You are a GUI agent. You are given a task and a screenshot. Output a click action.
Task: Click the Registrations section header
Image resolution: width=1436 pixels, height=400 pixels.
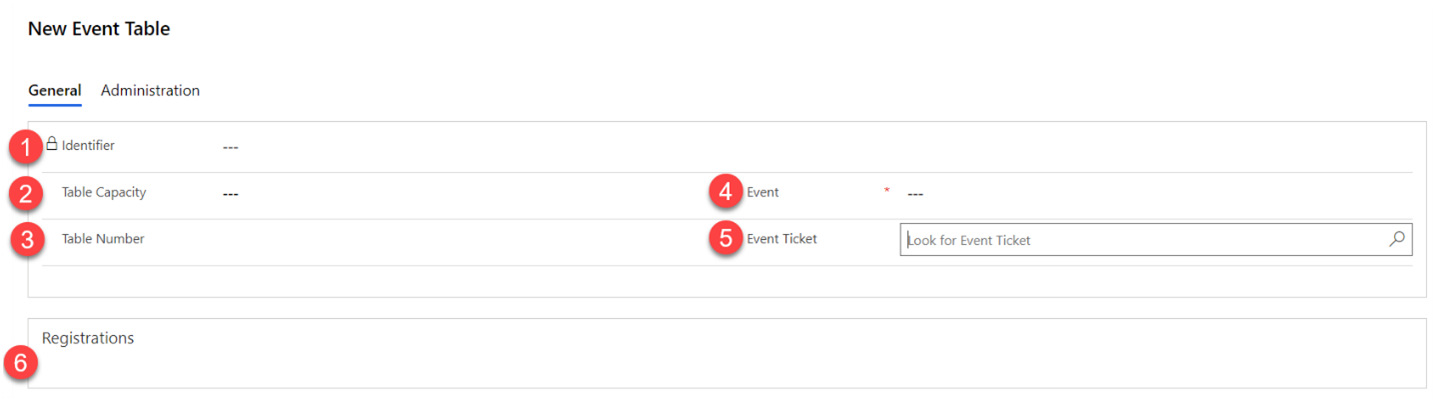[x=88, y=338]
